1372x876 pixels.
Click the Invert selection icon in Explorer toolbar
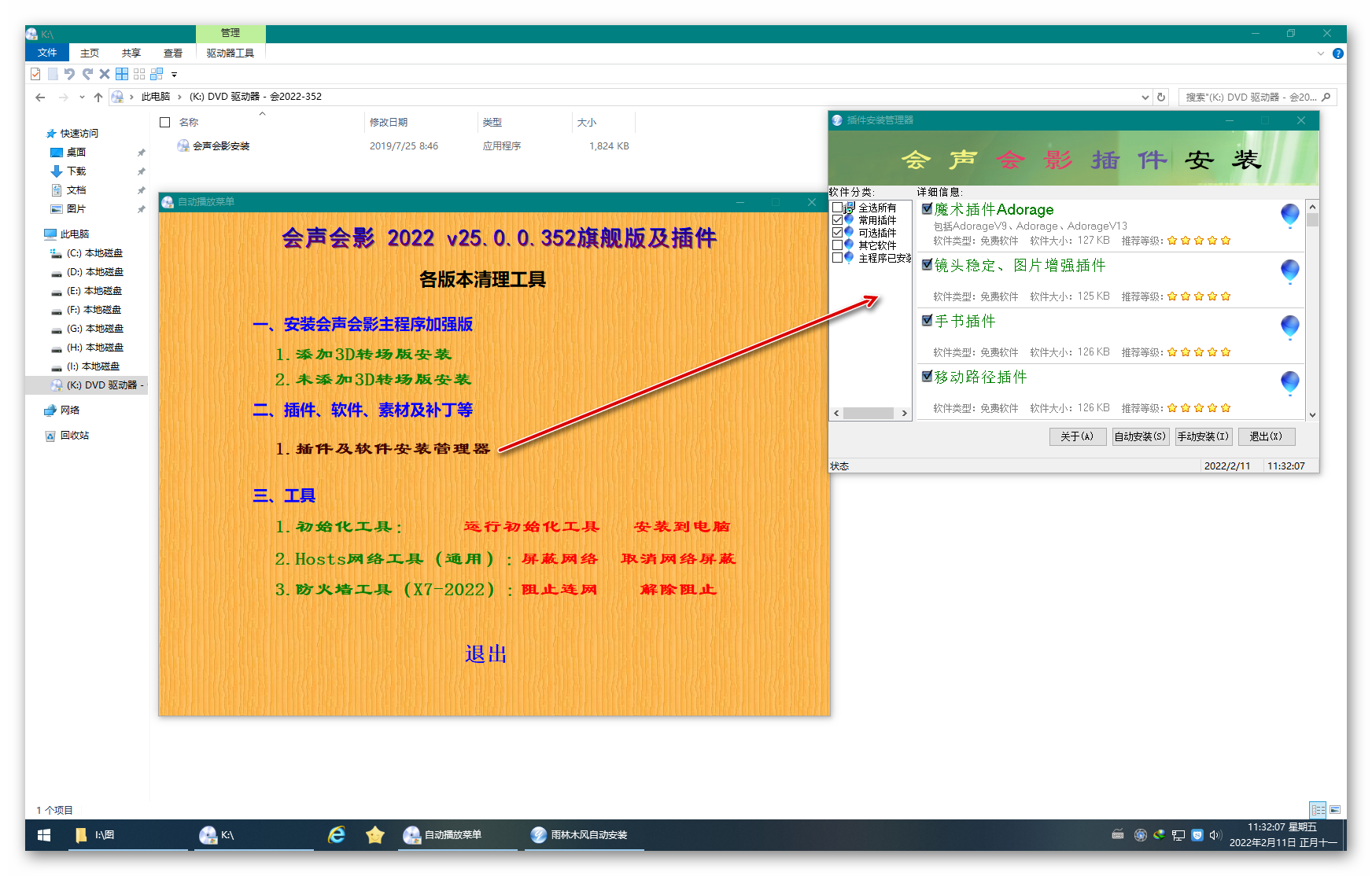point(157,74)
